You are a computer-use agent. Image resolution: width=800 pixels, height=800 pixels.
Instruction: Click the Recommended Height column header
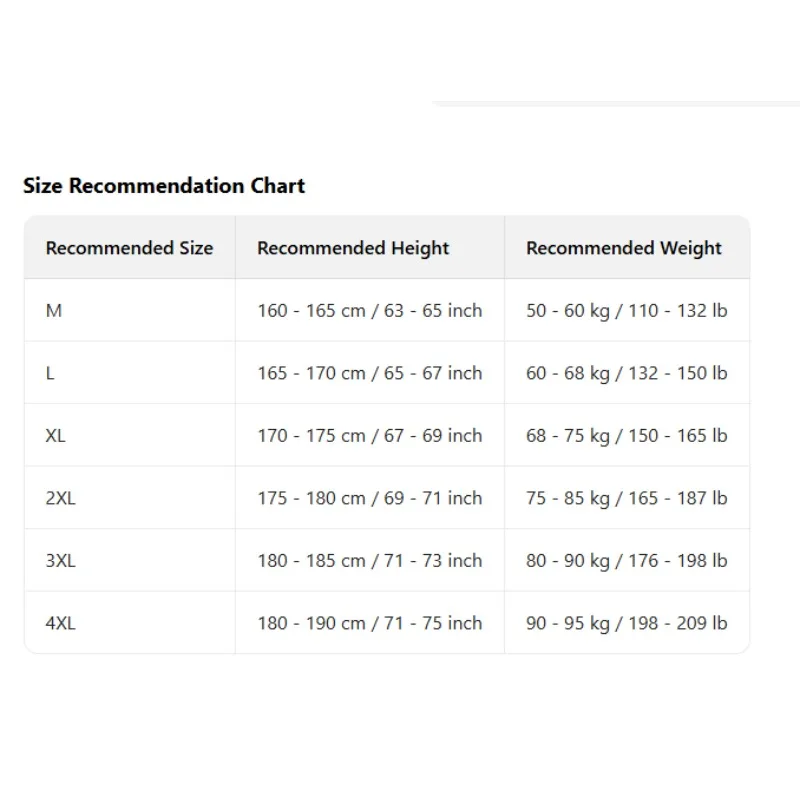[353, 248]
